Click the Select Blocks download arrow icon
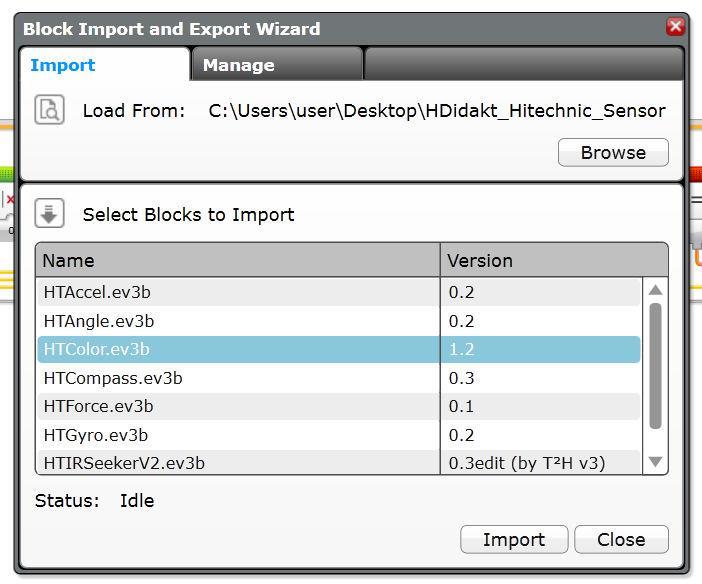 pyautogui.click(x=49, y=213)
